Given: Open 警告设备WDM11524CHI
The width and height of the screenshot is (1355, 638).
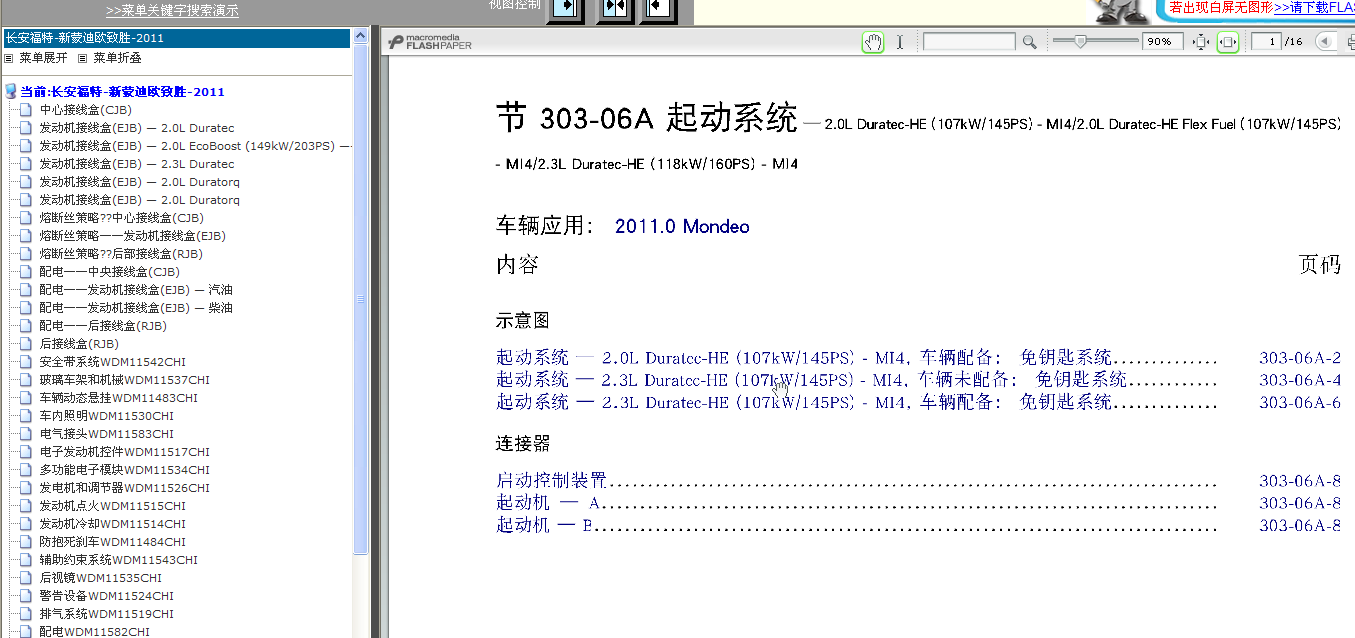Looking at the screenshot, I should (x=106, y=596).
